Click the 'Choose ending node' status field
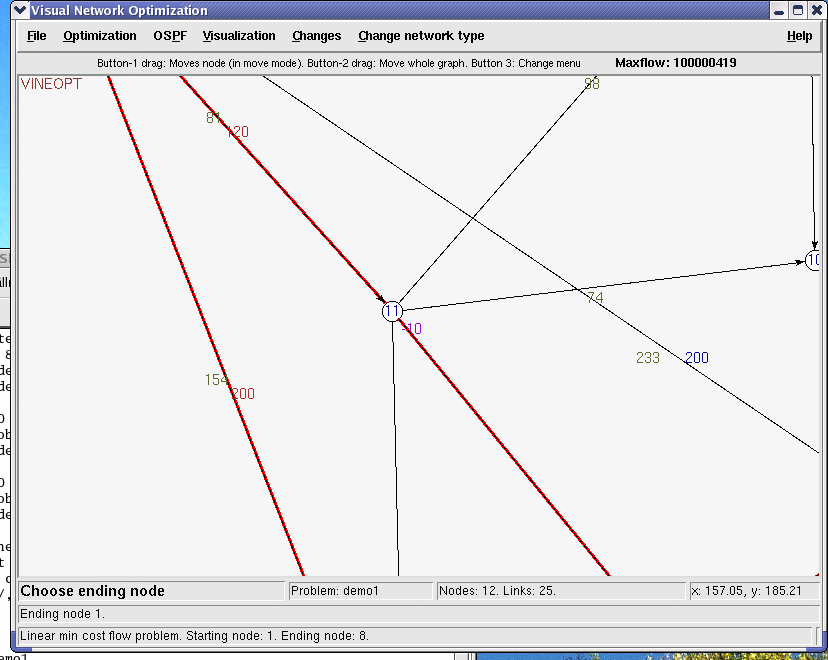This screenshot has width=828, height=660. point(152,591)
